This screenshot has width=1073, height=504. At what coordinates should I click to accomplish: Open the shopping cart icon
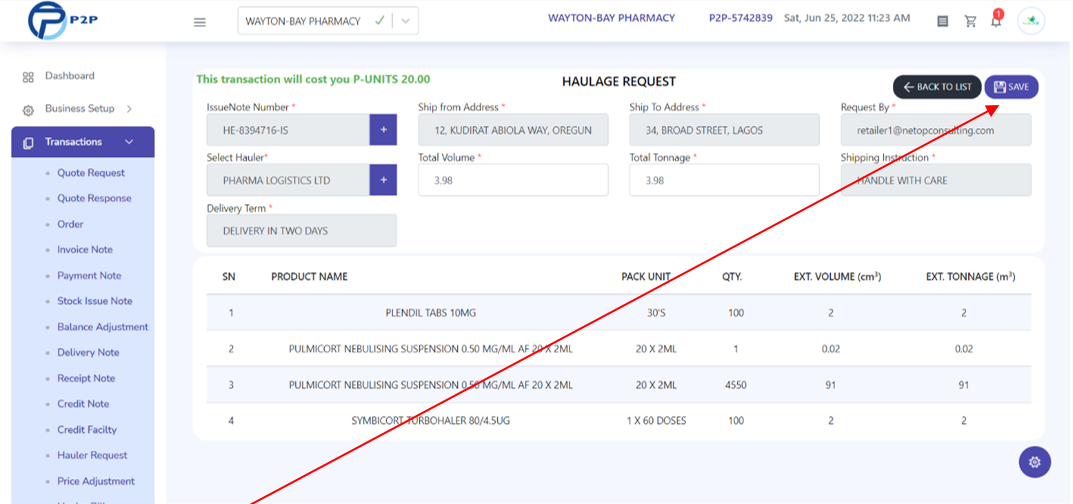pos(970,21)
